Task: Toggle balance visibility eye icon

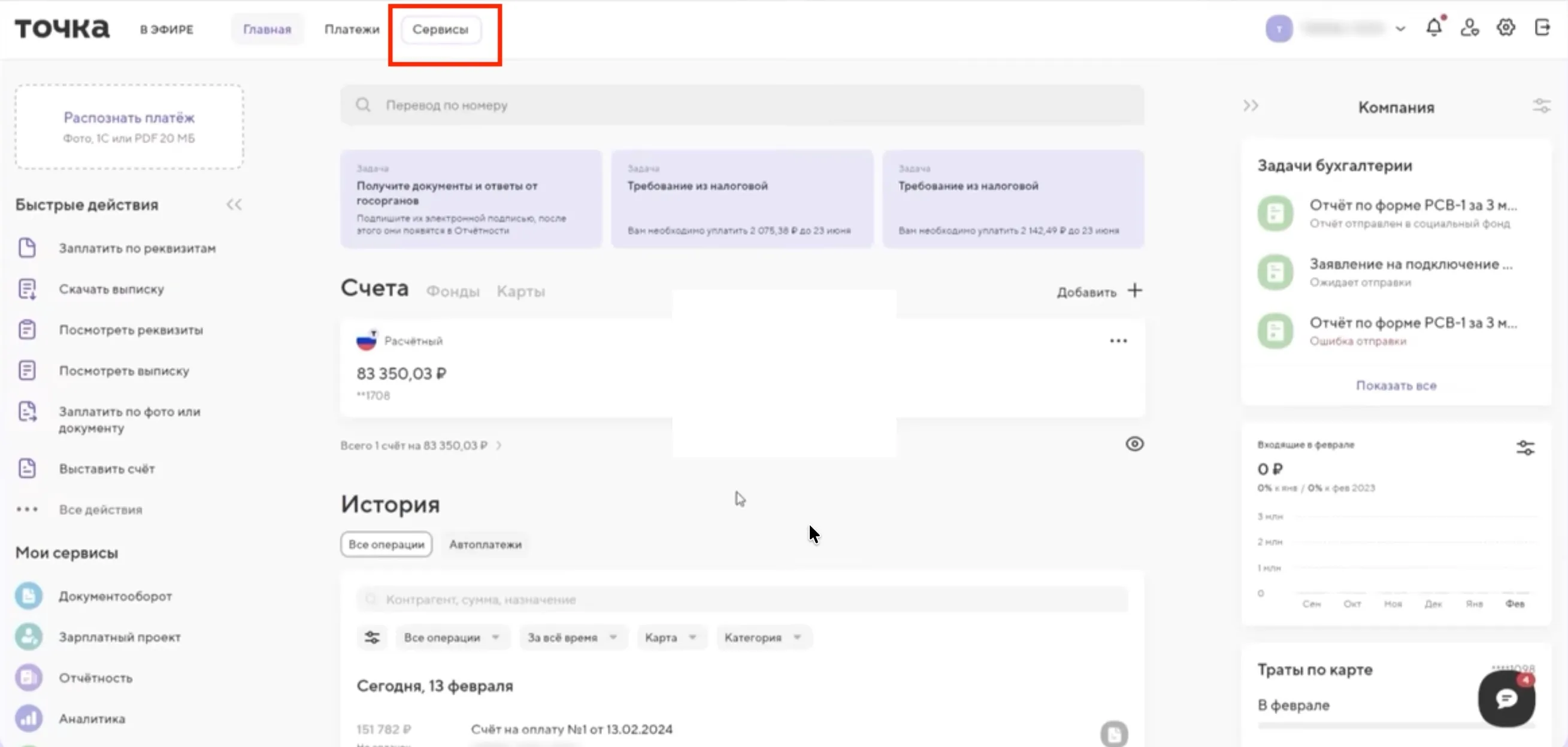Action: (1134, 444)
